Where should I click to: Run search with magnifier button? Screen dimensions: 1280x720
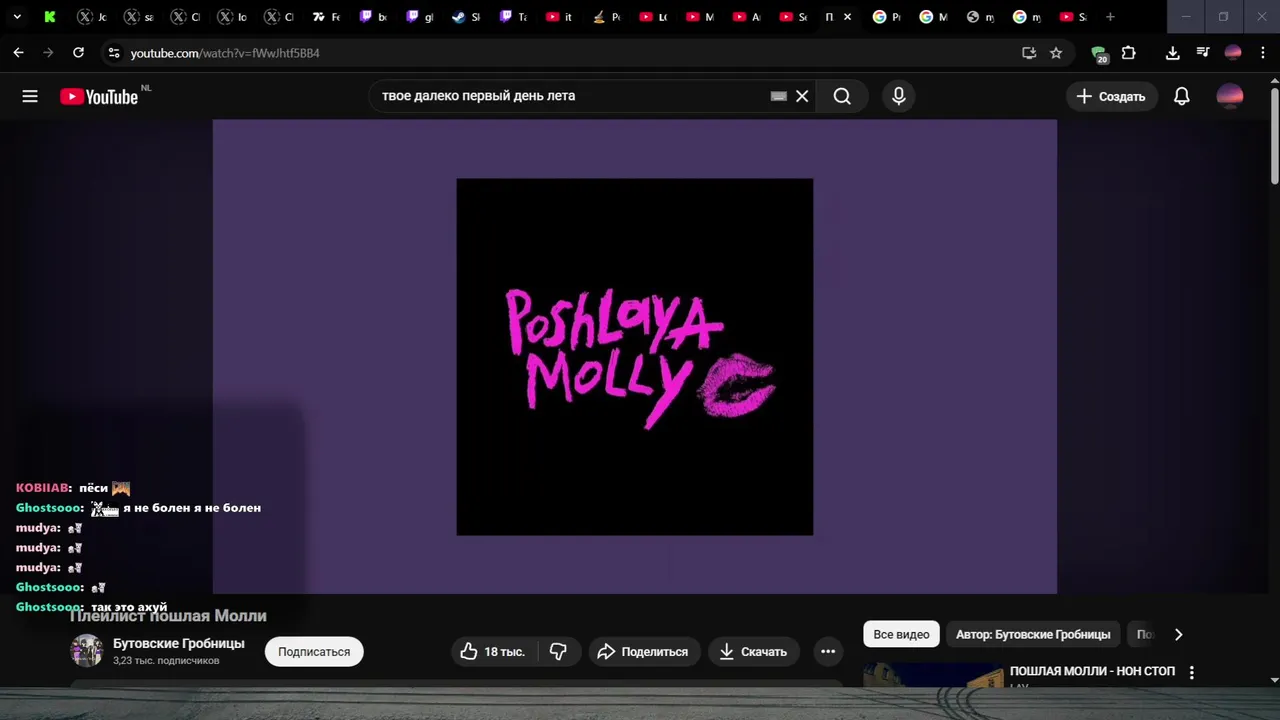pos(842,96)
